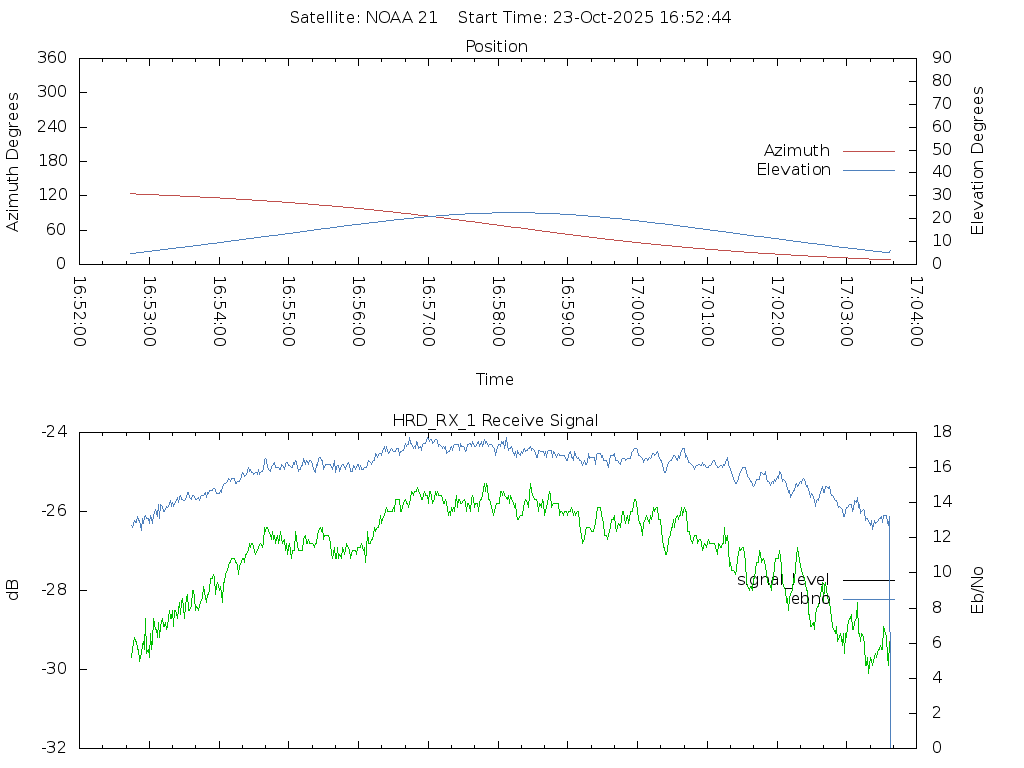This screenshot has height=768, width=1024.
Task: Click the dB left axis label
Action: tap(14, 590)
